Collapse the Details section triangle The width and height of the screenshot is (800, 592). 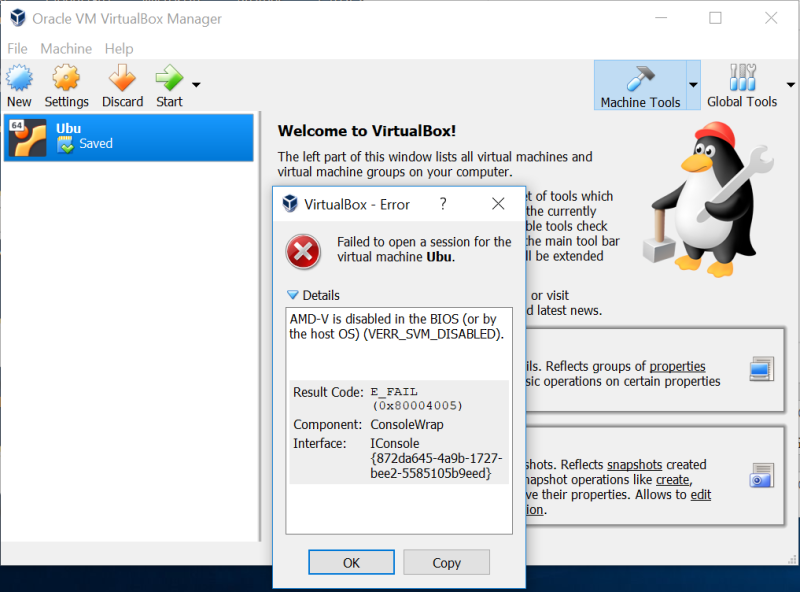(x=292, y=295)
